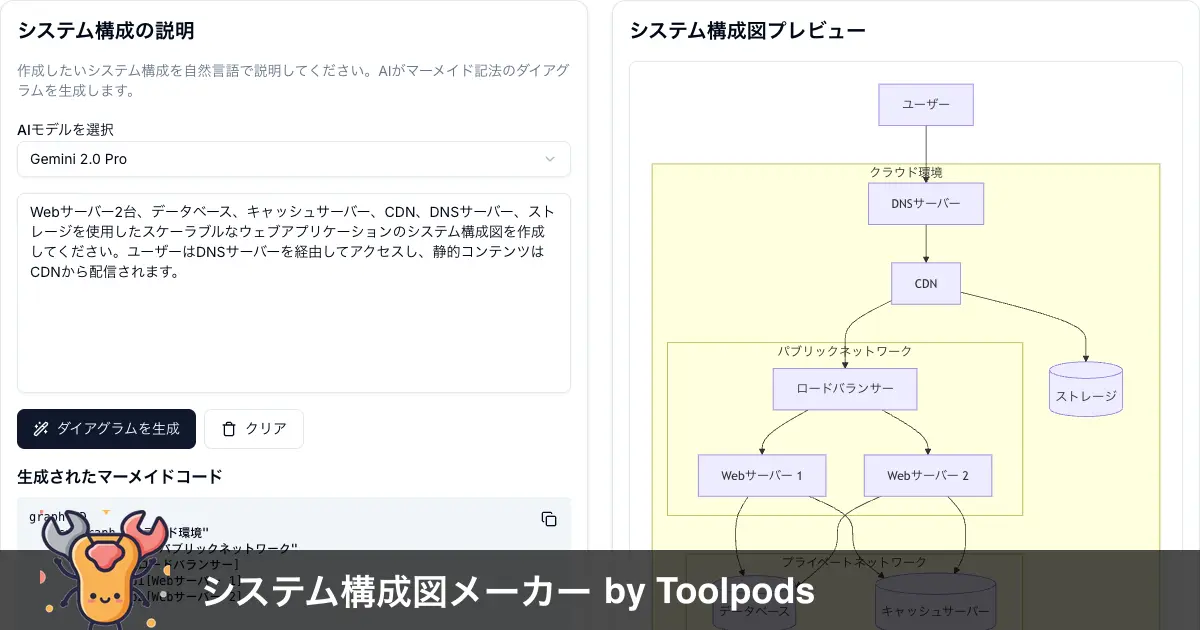Select the ユーザー node in the diagram

926,104
